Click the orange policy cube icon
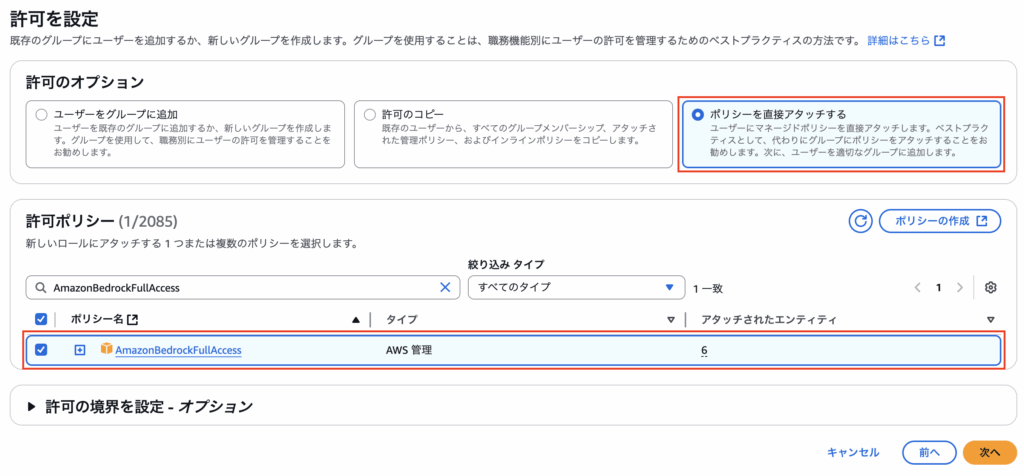 106,349
